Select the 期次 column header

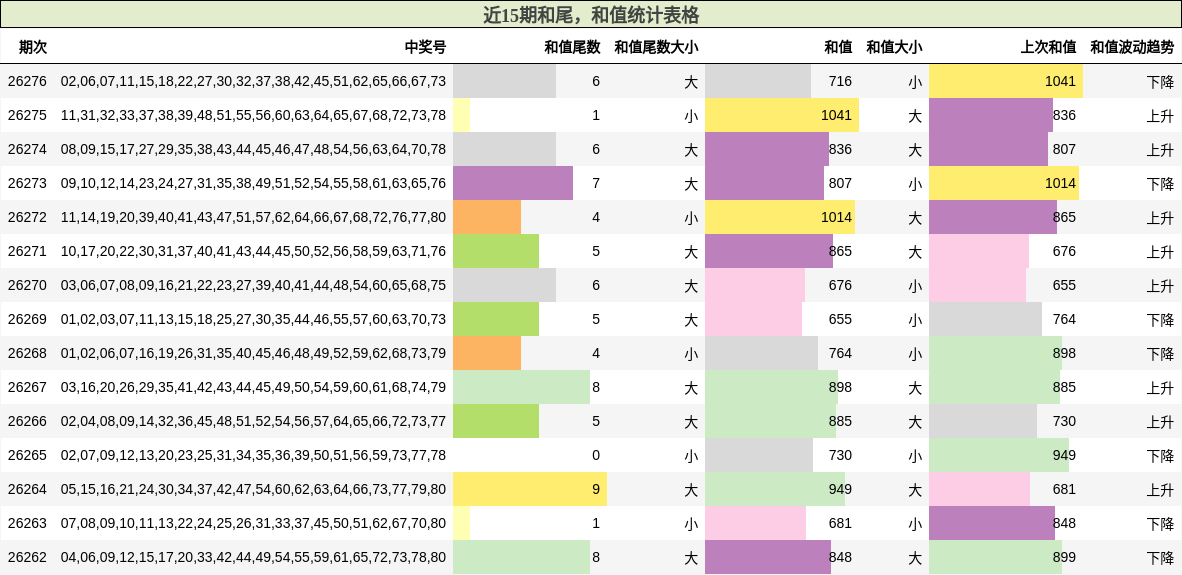pyautogui.click(x=33, y=47)
